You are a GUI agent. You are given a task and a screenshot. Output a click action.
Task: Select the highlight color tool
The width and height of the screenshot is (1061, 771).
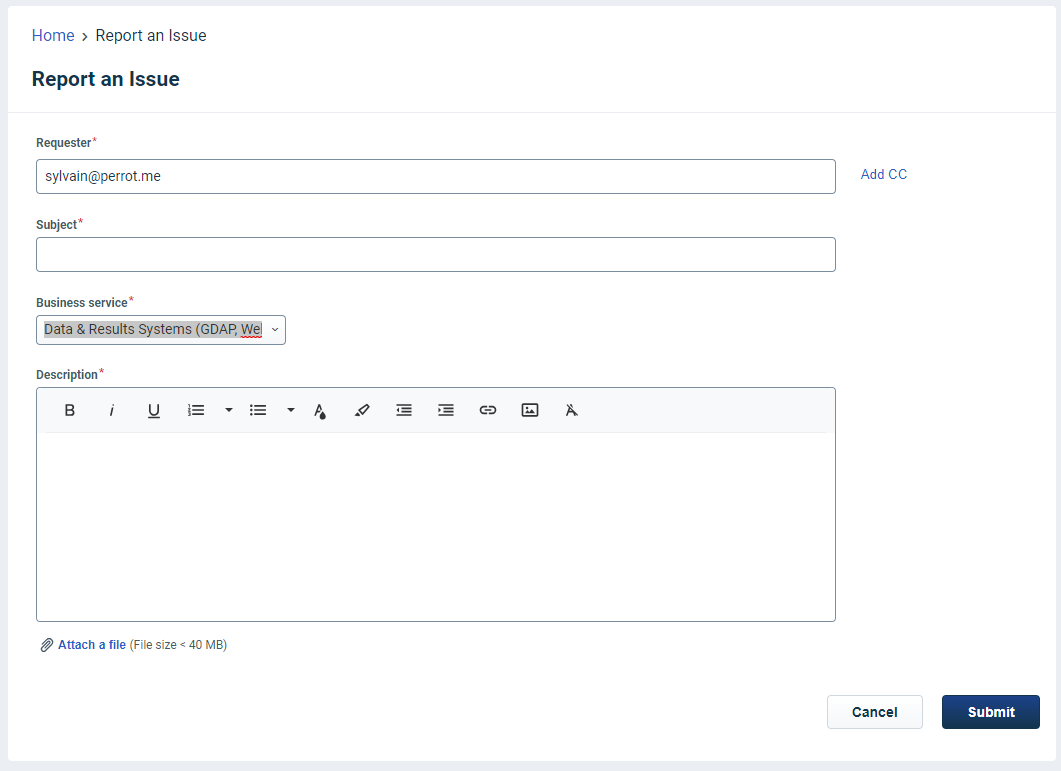coord(362,410)
